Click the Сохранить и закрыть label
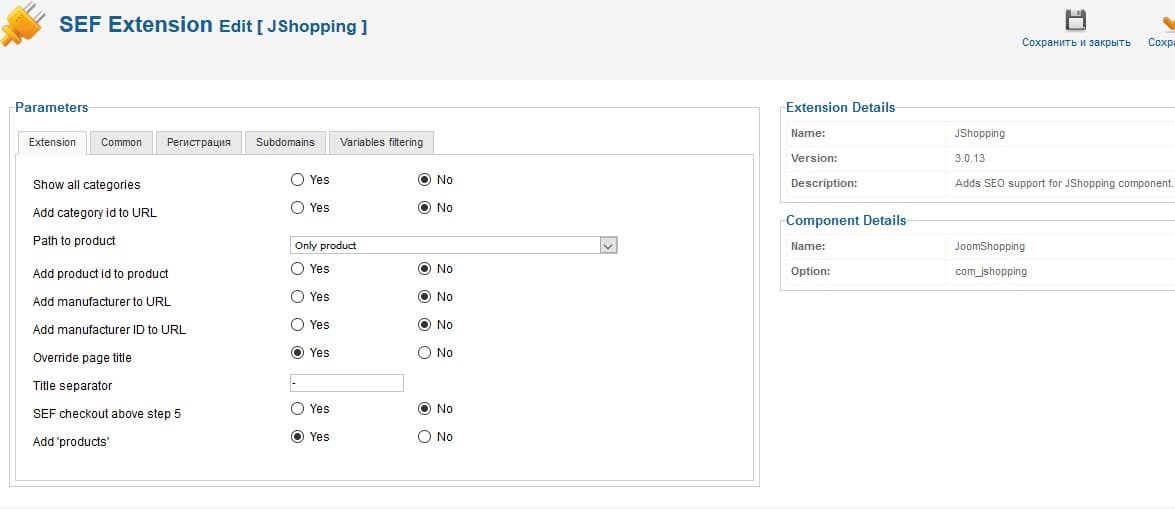This screenshot has width=1175, height=509. tap(1076, 42)
